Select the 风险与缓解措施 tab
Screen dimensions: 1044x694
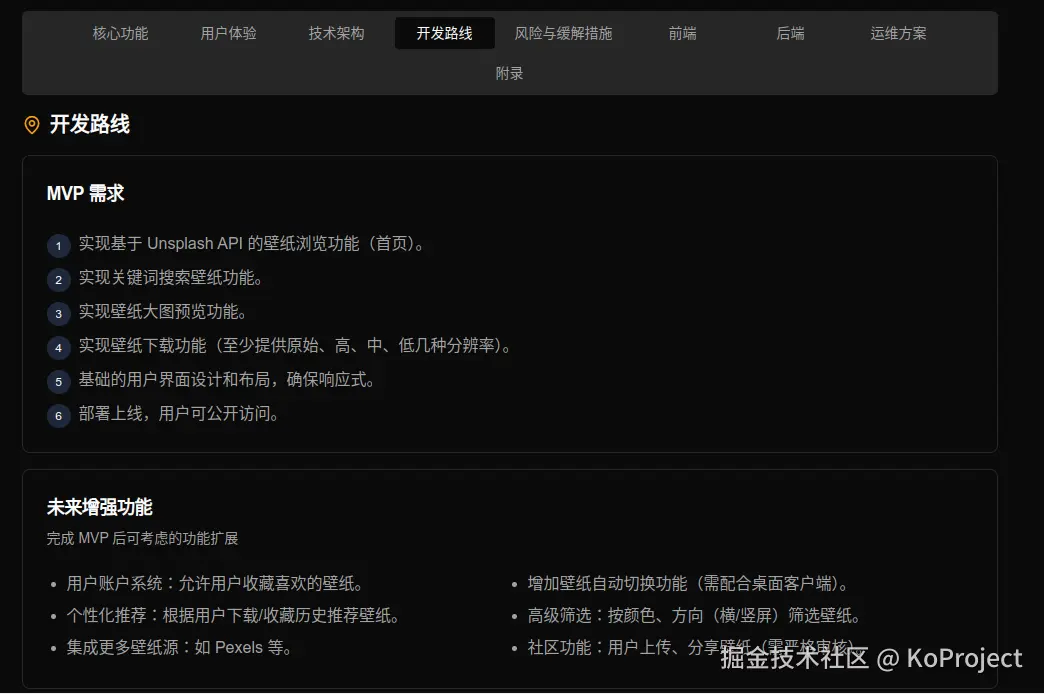(563, 33)
